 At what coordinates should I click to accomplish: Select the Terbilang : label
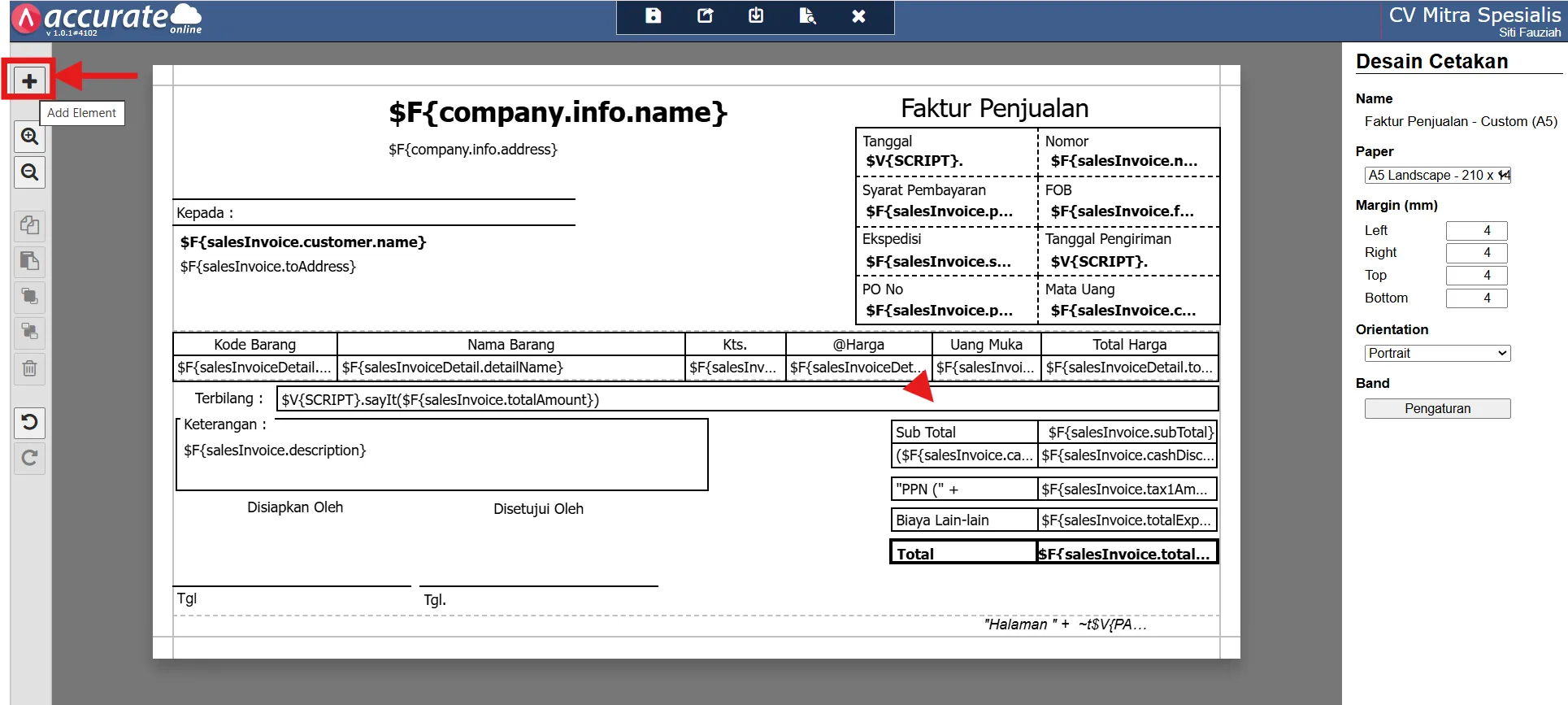(x=228, y=398)
